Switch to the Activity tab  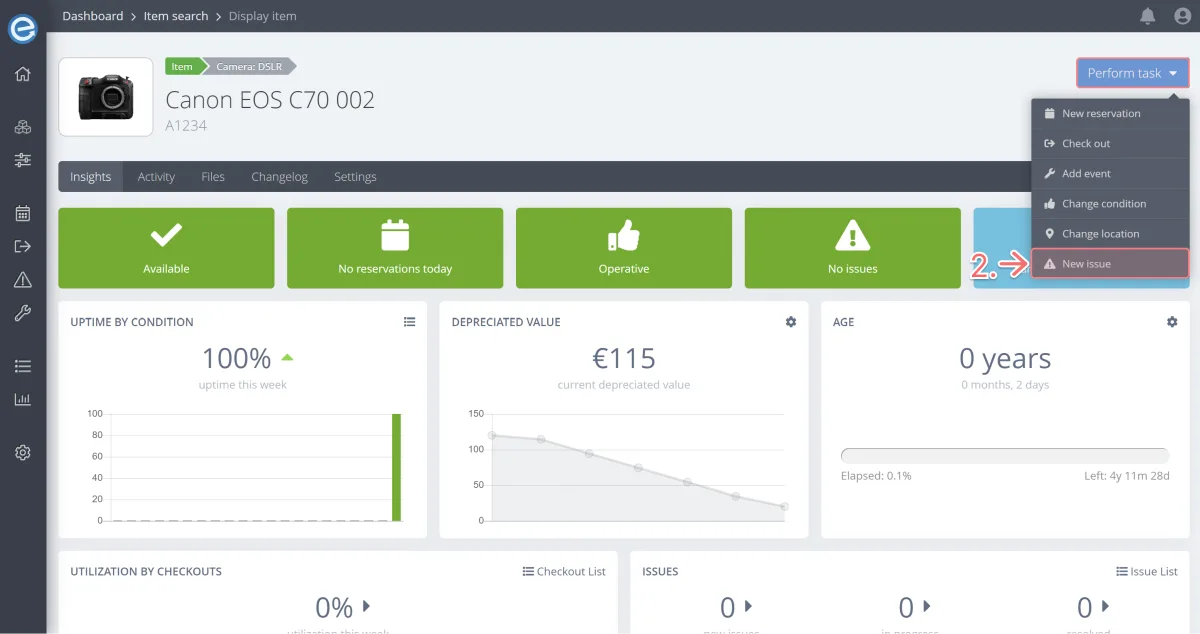[156, 177]
